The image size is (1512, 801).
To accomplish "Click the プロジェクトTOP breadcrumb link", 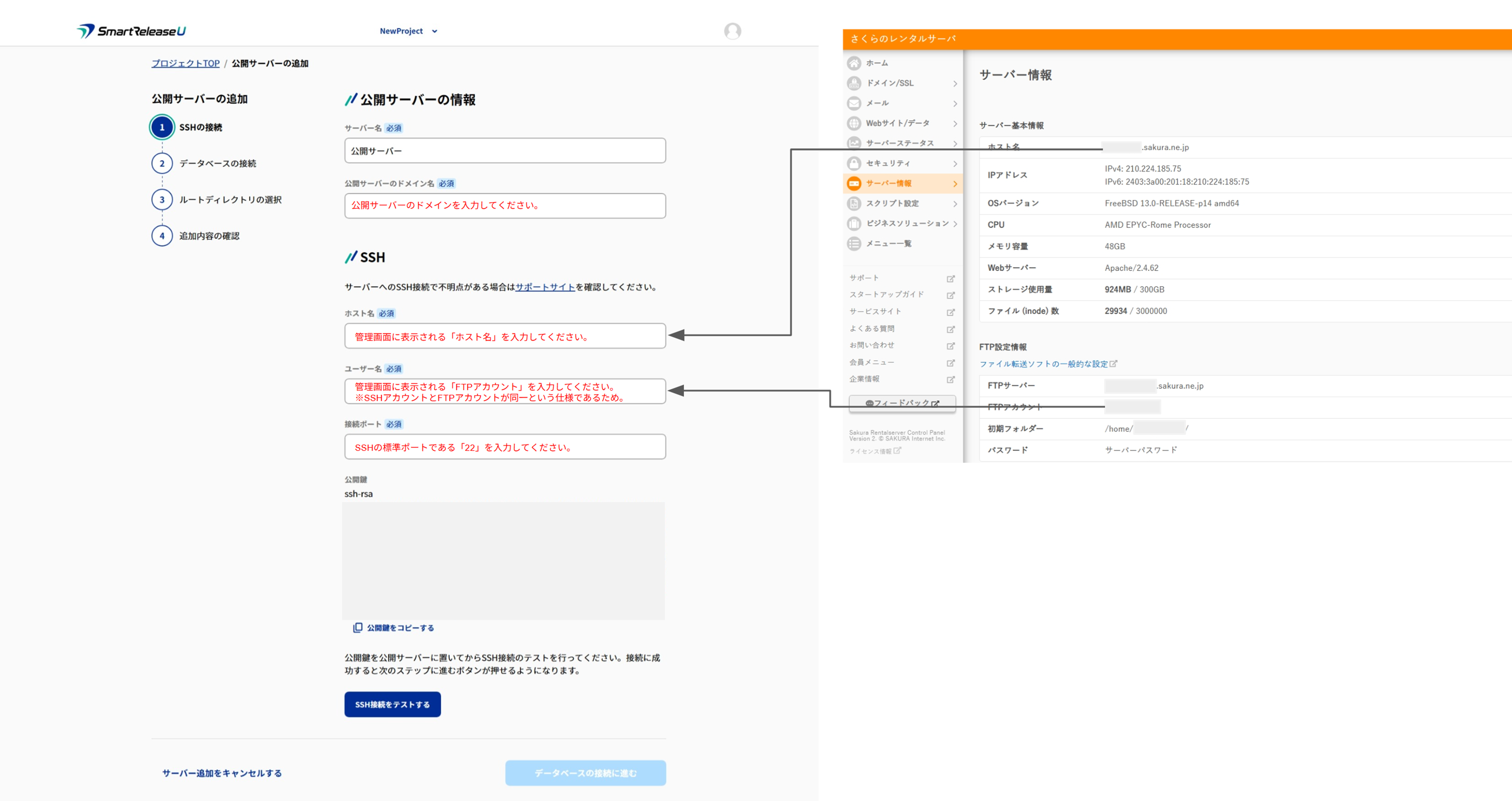I will (186, 63).
